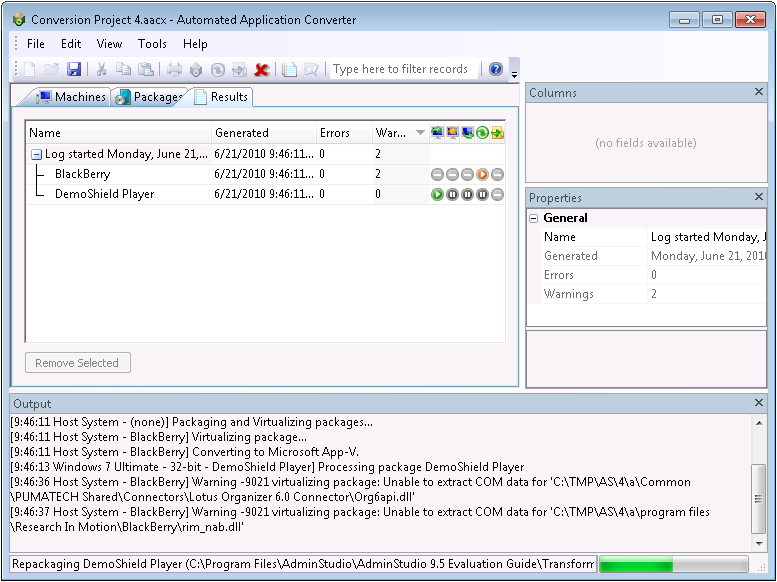Click the green play status icon for DemoShield Player
Viewport: 777px width, 582px height.
(437, 194)
